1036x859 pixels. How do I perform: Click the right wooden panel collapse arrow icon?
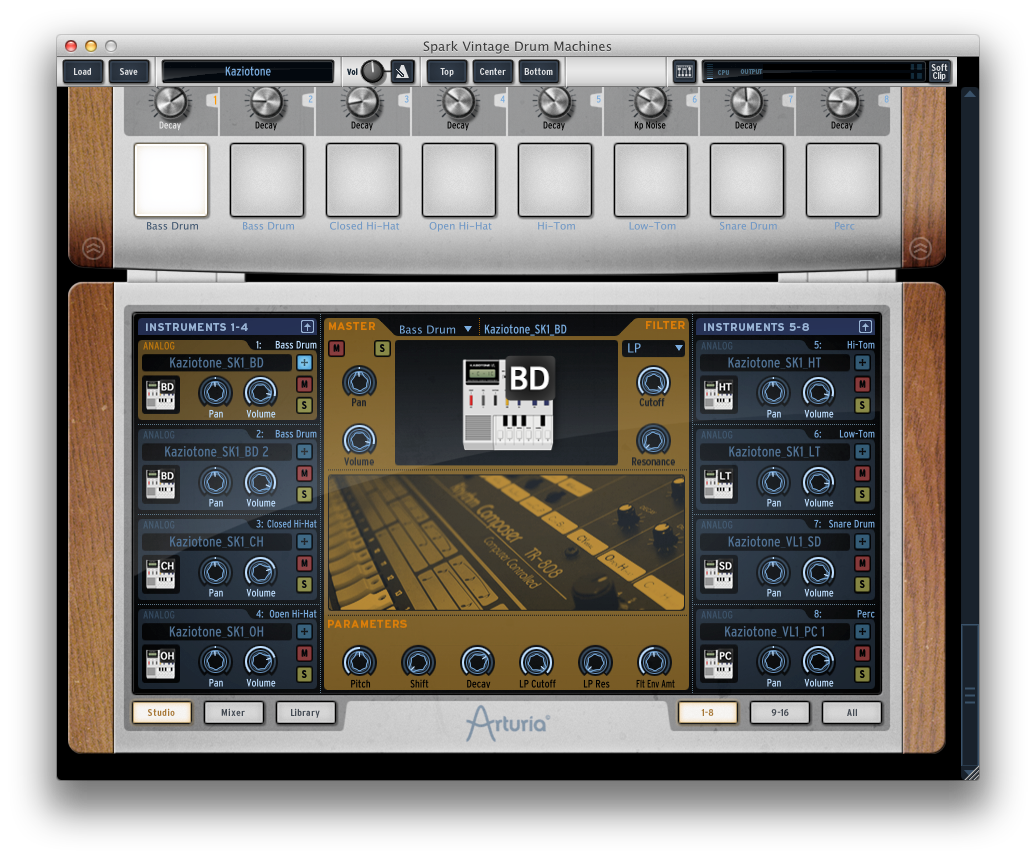pos(920,248)
